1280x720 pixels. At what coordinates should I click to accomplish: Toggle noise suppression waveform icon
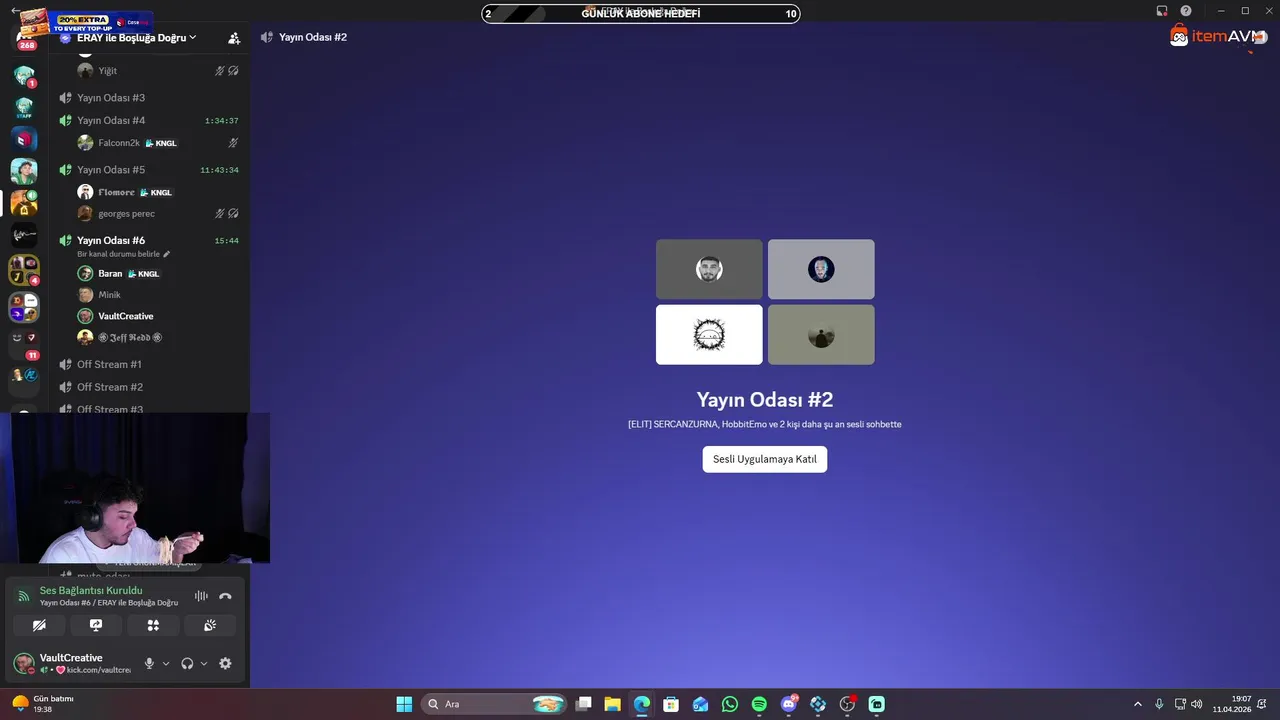pos(201,596)
